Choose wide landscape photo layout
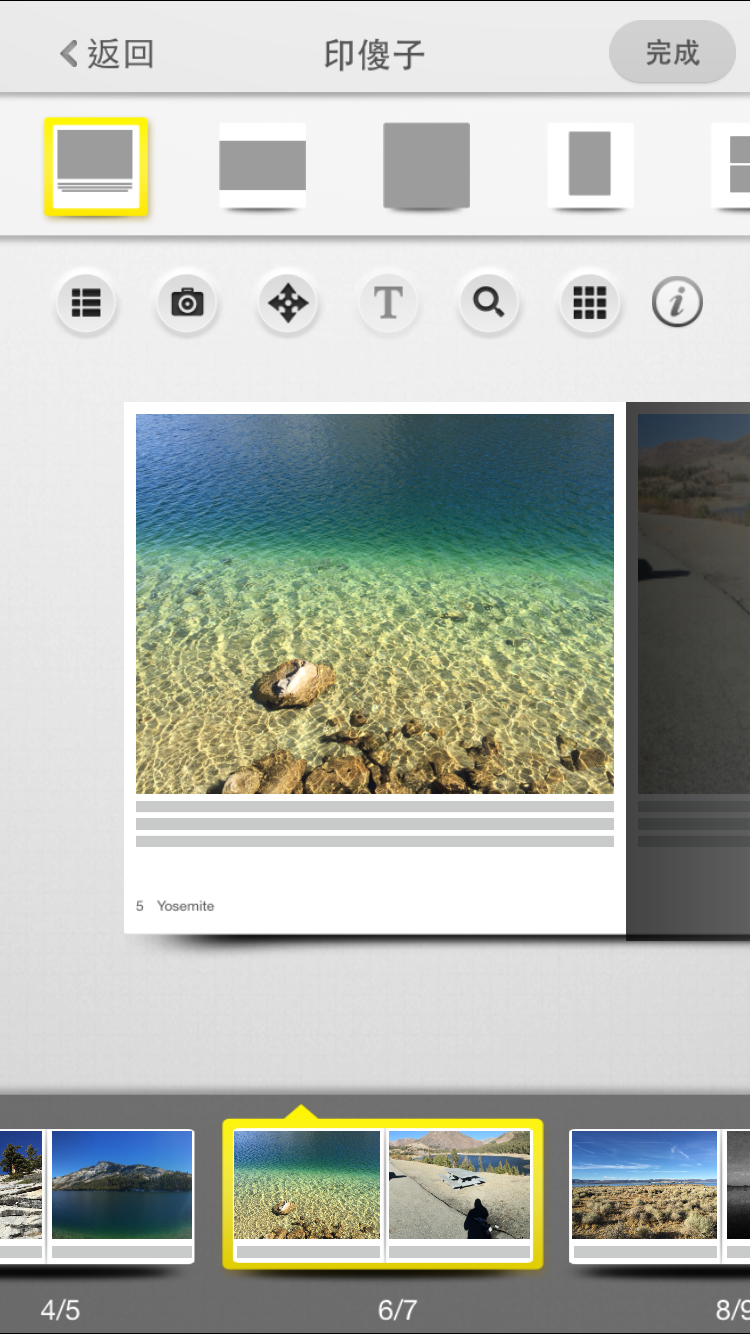750x1334 pixels. pos(262,166)
